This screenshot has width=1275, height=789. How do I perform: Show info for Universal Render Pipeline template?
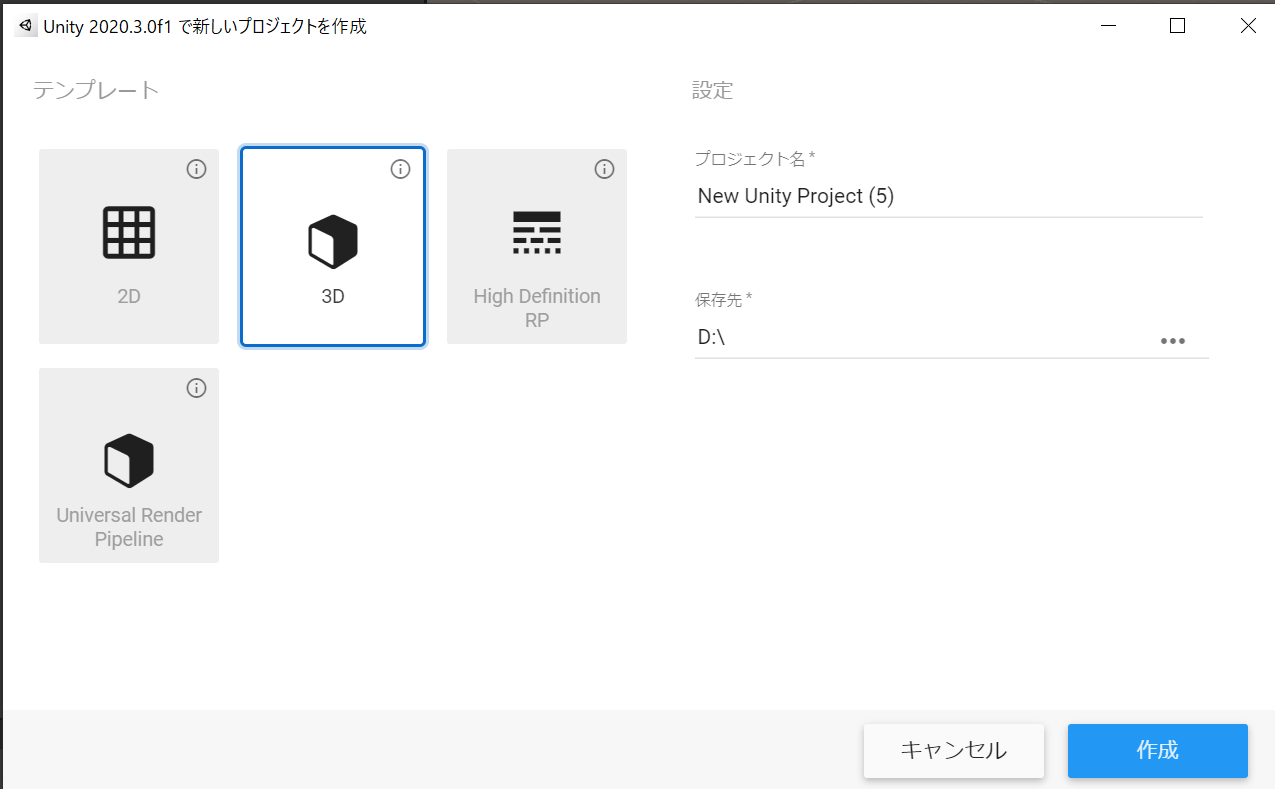tap(196, 388)
